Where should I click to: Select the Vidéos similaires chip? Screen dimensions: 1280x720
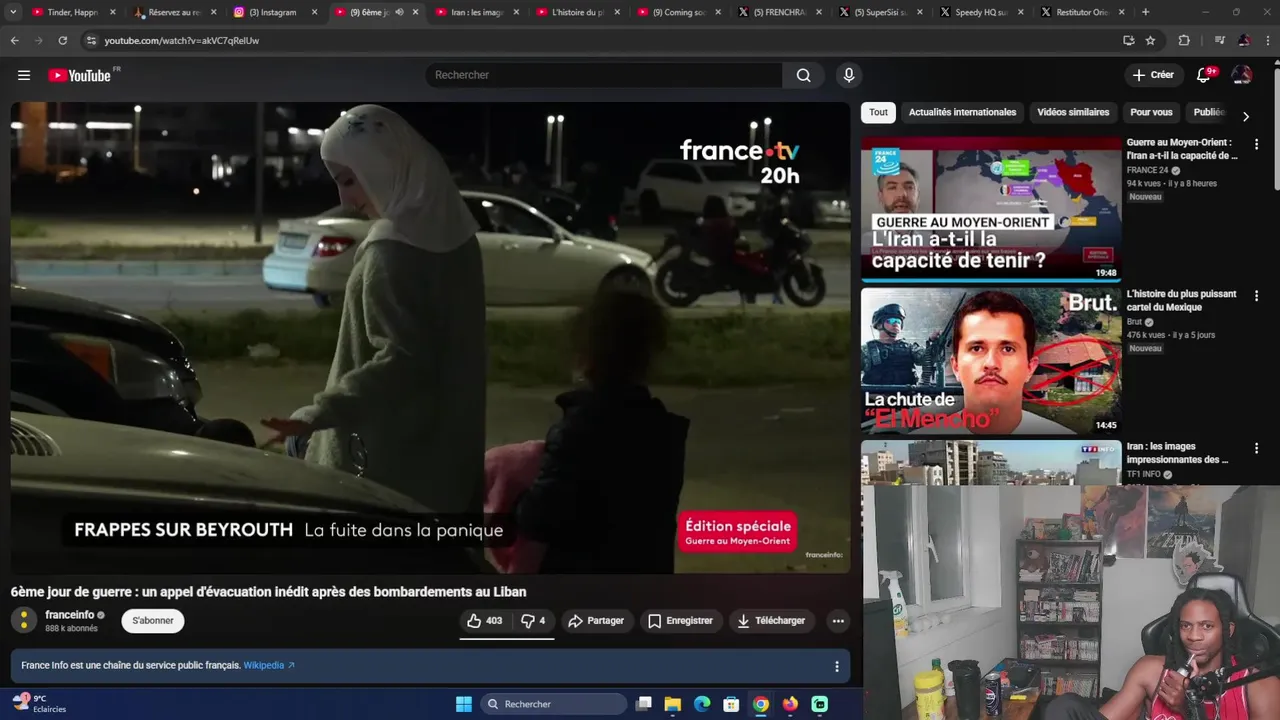tap(1073, 112)
